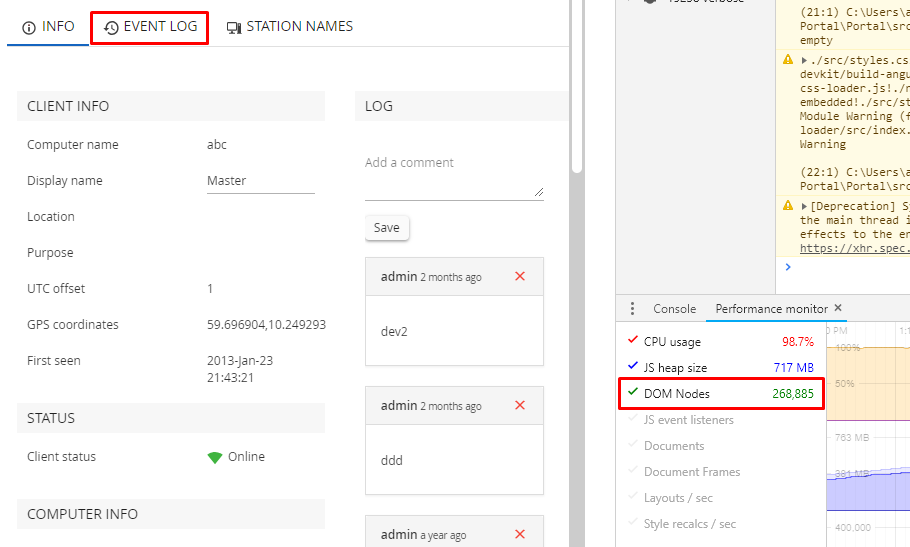The height and width of the screenshot is (547, 910).
Task: Select the Performance monitor drawer tab
Action: [771, 309]
